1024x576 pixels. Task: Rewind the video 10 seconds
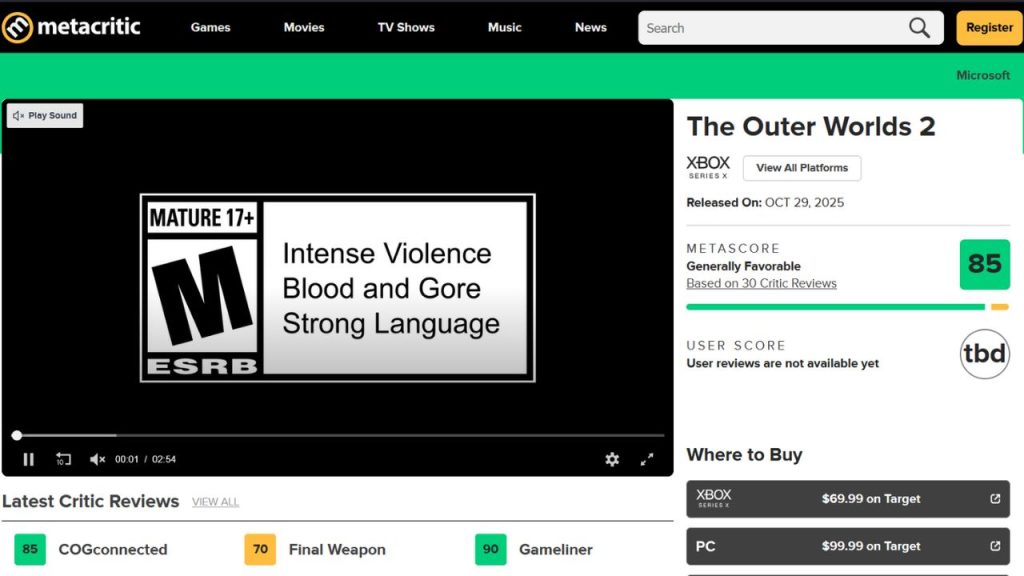pos(63,459)
